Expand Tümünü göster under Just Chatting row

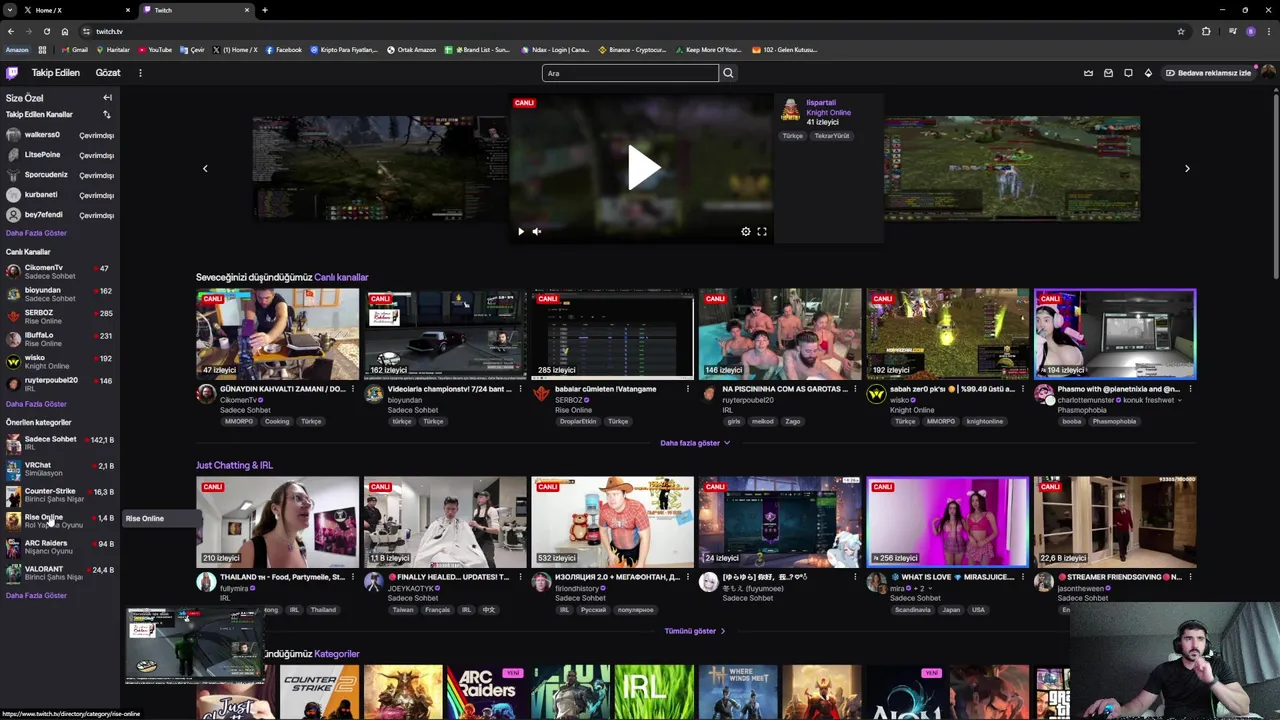tap(694, 631)
